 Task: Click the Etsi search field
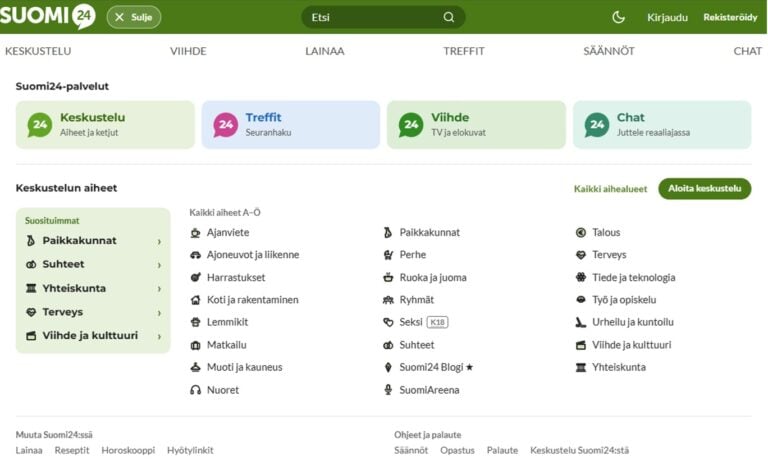click(383, 17)
